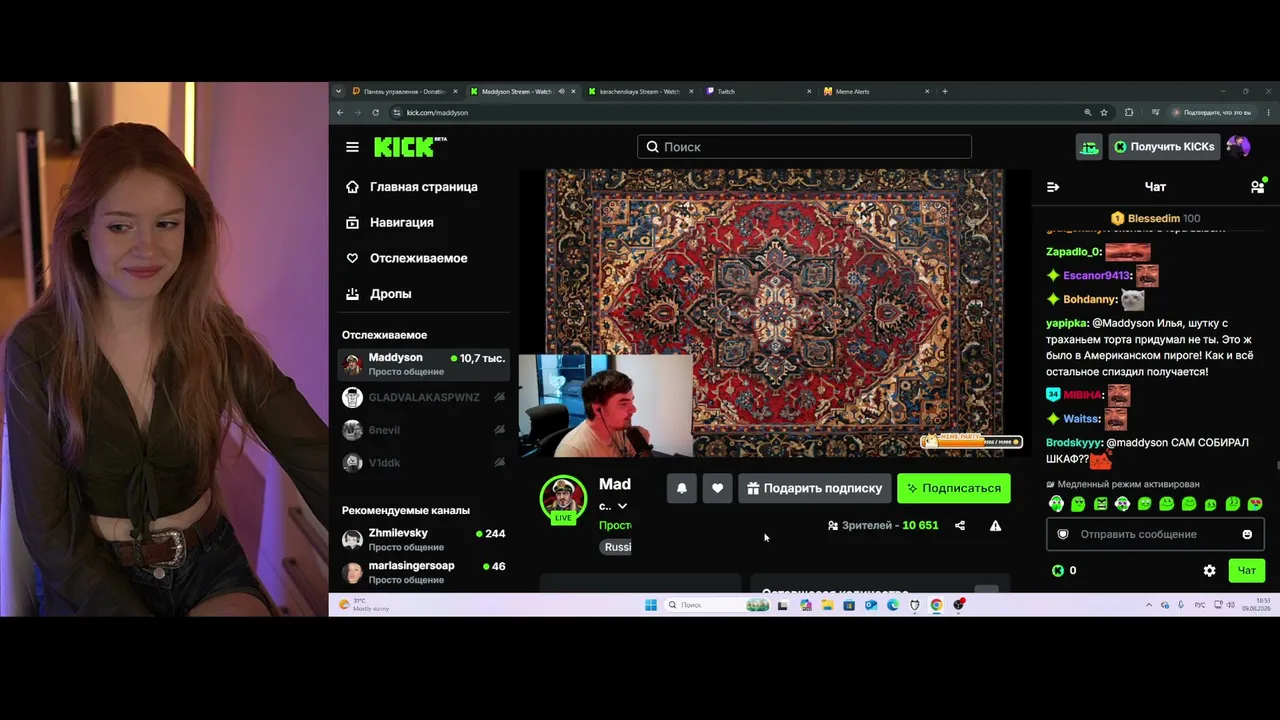
Task: Open the user profile avatar menu
Action: 1238,147
